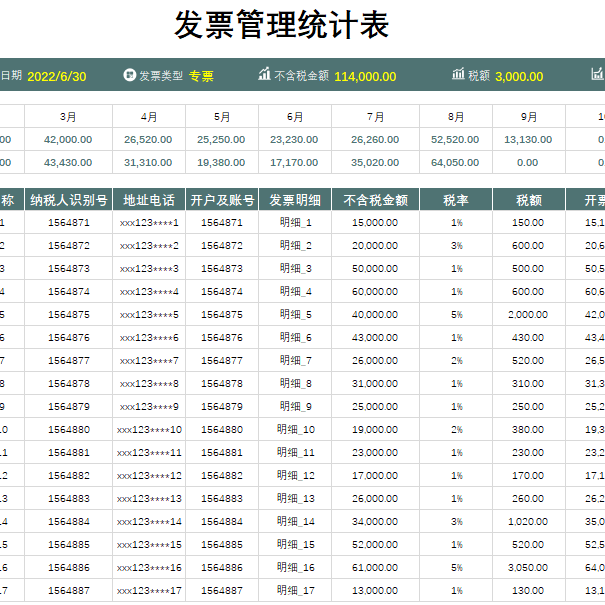Select the 税额 table column header
This screenshot has width=605, height=605.
coord(529,199)
